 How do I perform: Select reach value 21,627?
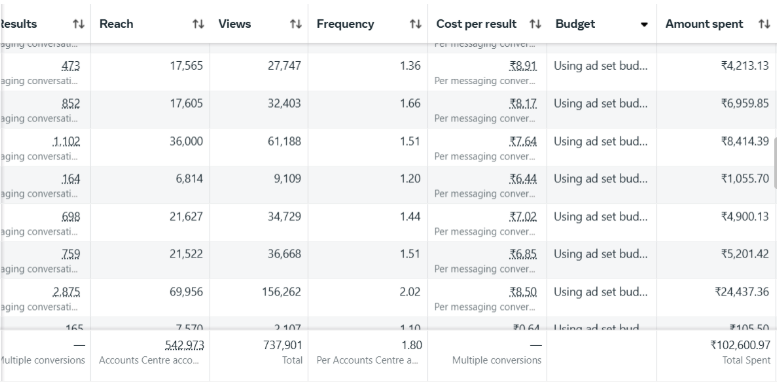186,217
